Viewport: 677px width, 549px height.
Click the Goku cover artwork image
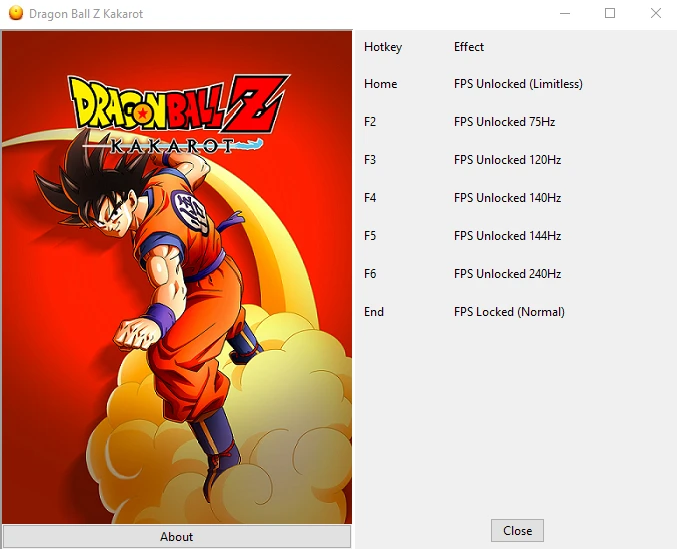point(177,277)
